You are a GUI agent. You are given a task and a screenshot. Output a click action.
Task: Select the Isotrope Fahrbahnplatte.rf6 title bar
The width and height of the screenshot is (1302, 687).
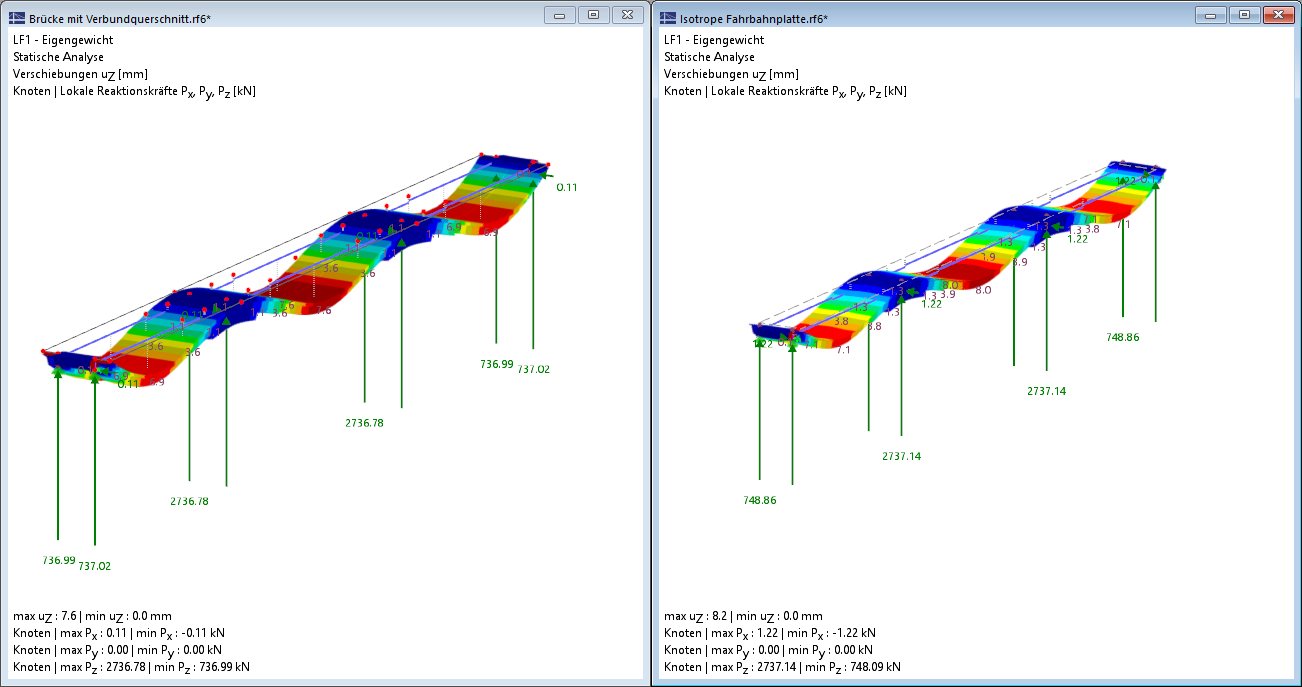[x=950, y=18]
